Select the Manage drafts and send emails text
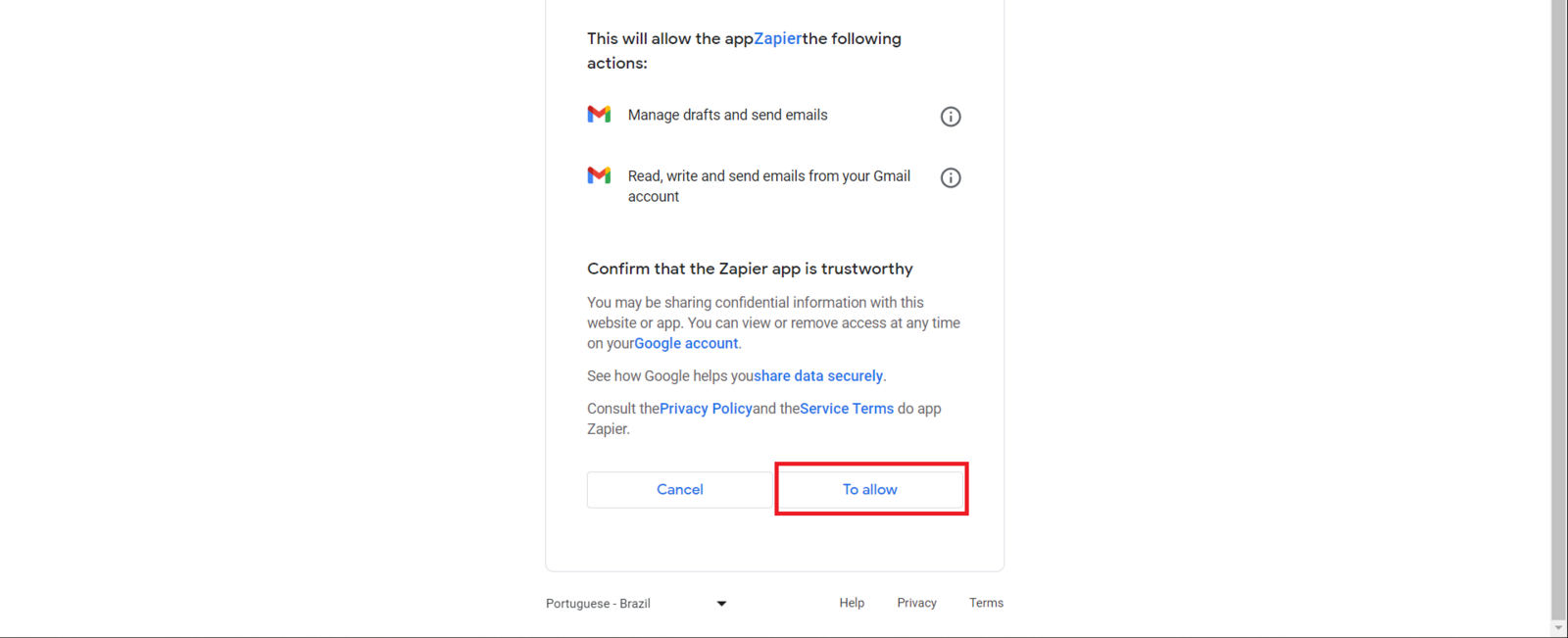 click(727, 115)
